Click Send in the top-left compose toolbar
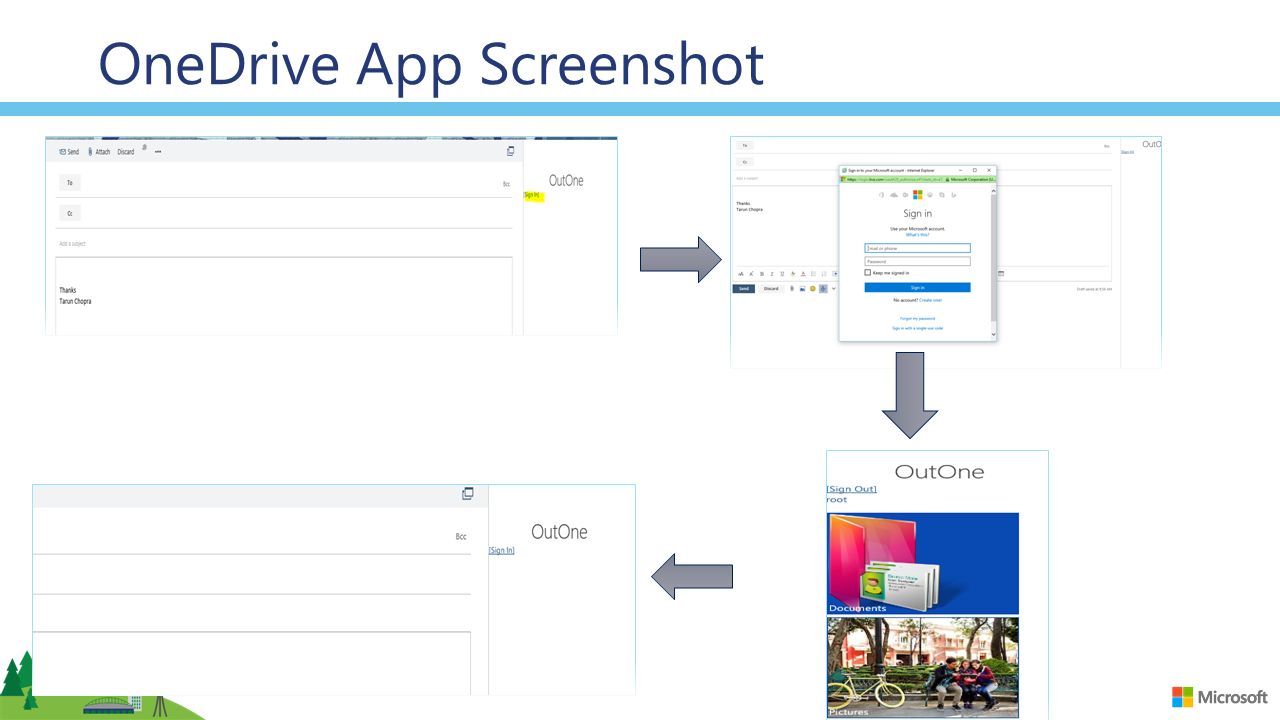The width and height of the screenshot is (1280, 720). 69,152
